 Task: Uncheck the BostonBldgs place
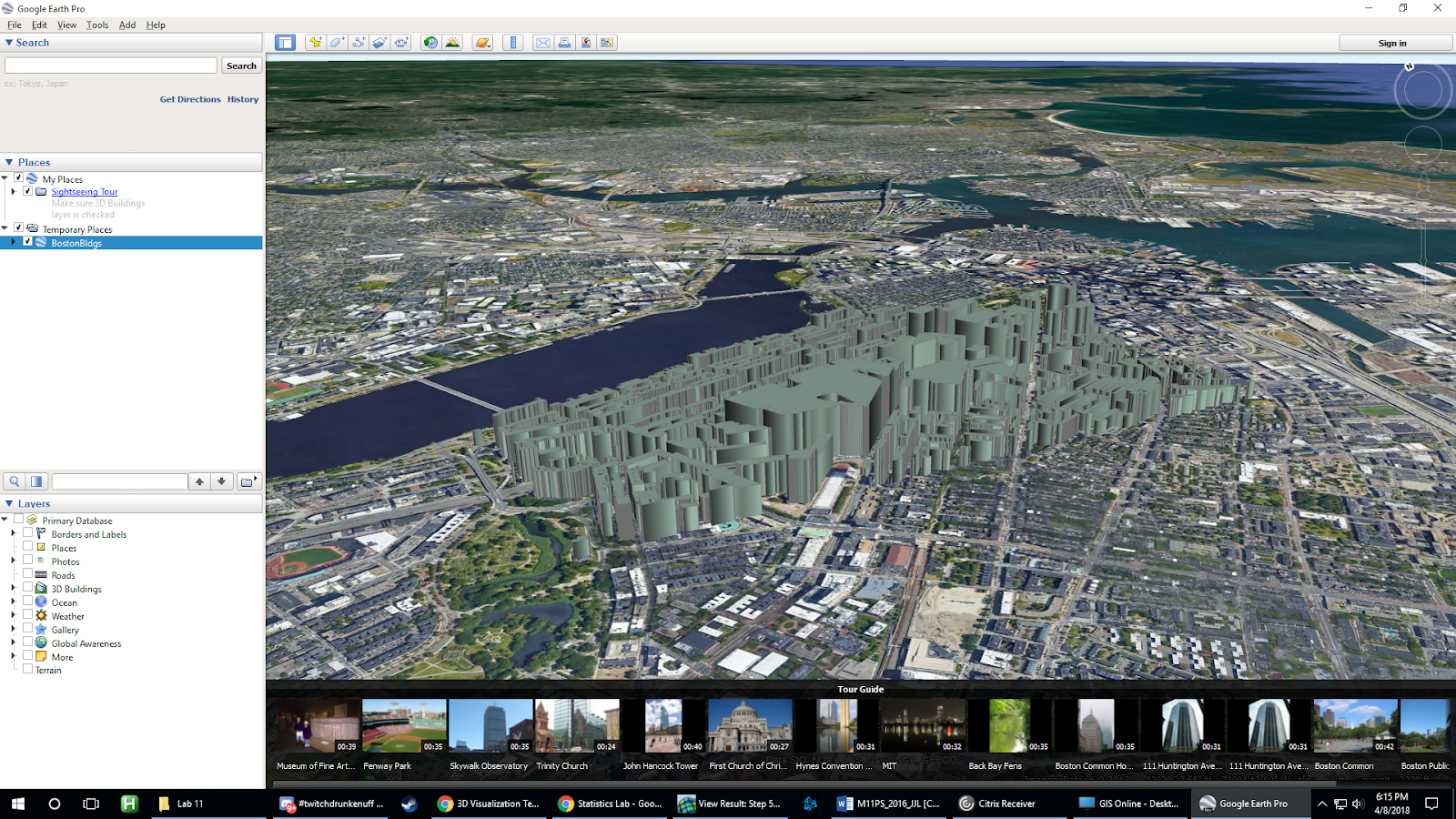(x=27, y=242)
